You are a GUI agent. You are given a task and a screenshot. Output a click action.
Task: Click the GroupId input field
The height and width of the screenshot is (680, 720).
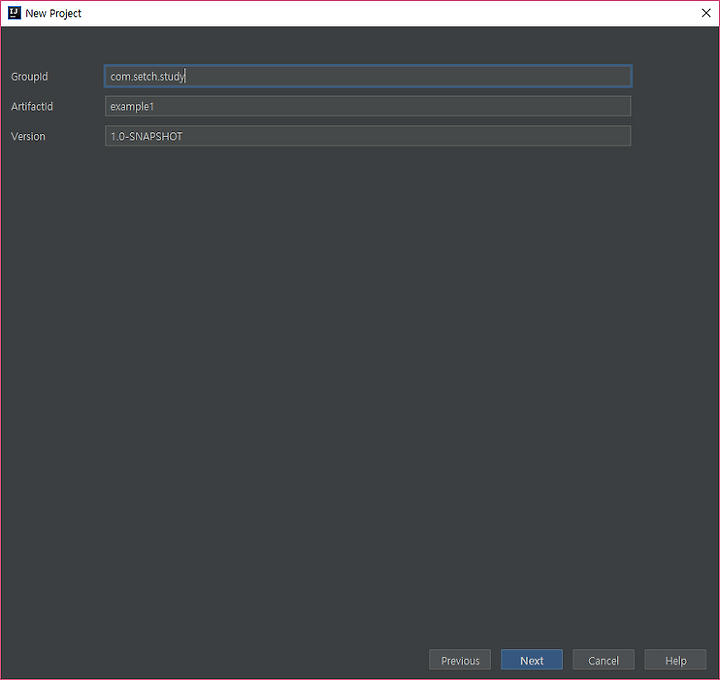pyautogui.click(x=368, y=76)
